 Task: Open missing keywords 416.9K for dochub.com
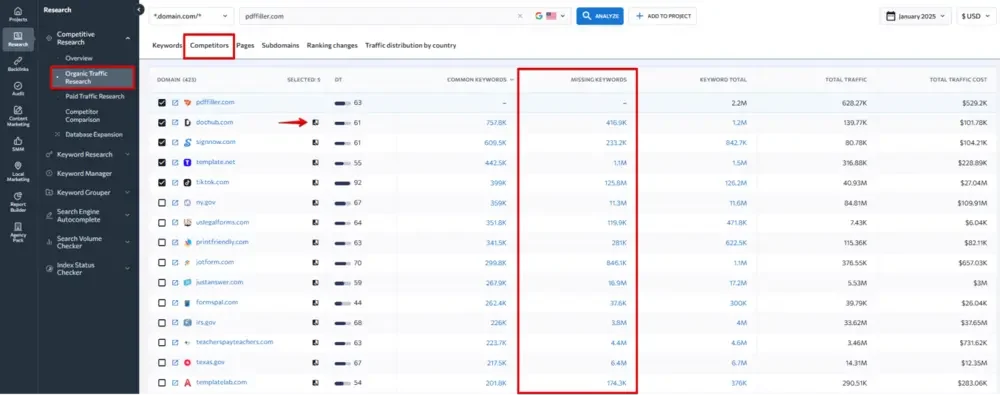[x=616, y=122]
